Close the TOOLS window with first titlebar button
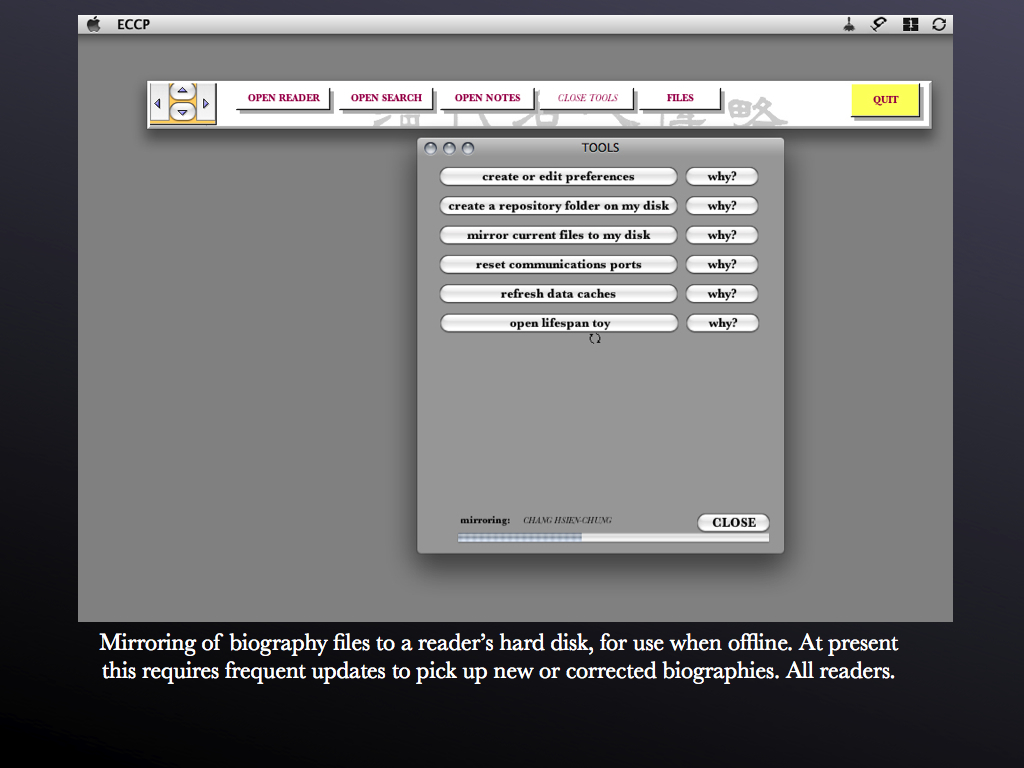Viewport: 1024px width, 768px height. click(x=430, y=148)
